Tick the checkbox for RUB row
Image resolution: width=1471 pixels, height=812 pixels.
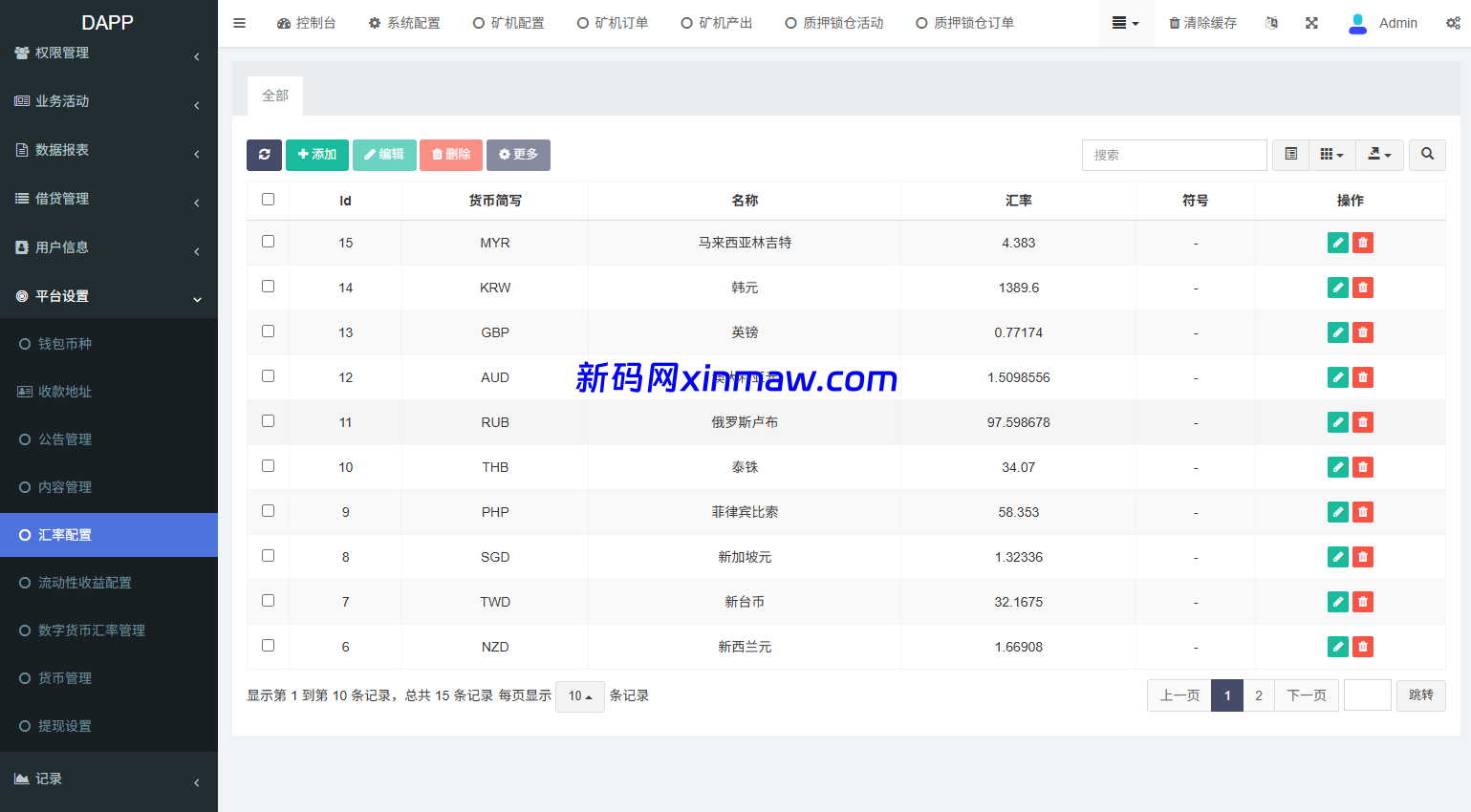click(268, 421)
